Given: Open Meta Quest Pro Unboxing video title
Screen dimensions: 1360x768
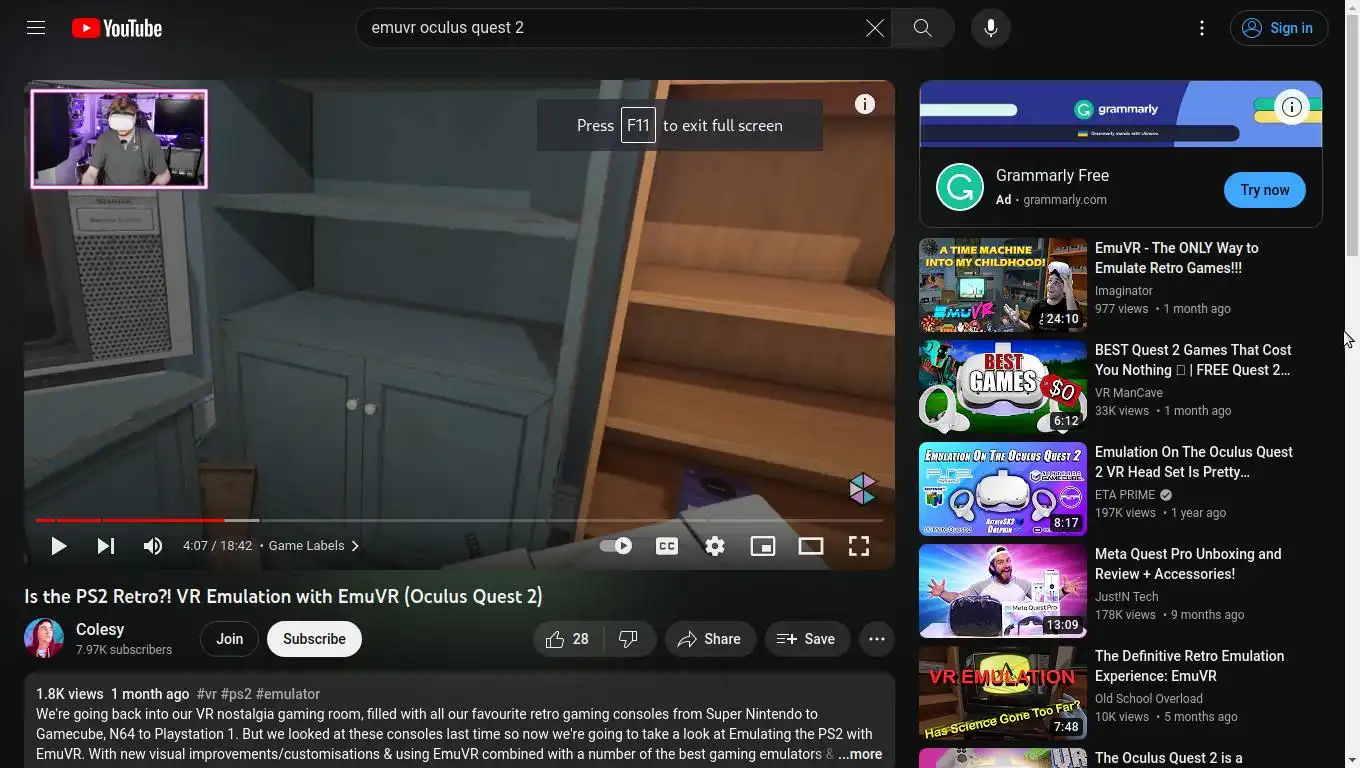Looking at the screenshot, I should pyautogui.click(x=1188, y=564).
